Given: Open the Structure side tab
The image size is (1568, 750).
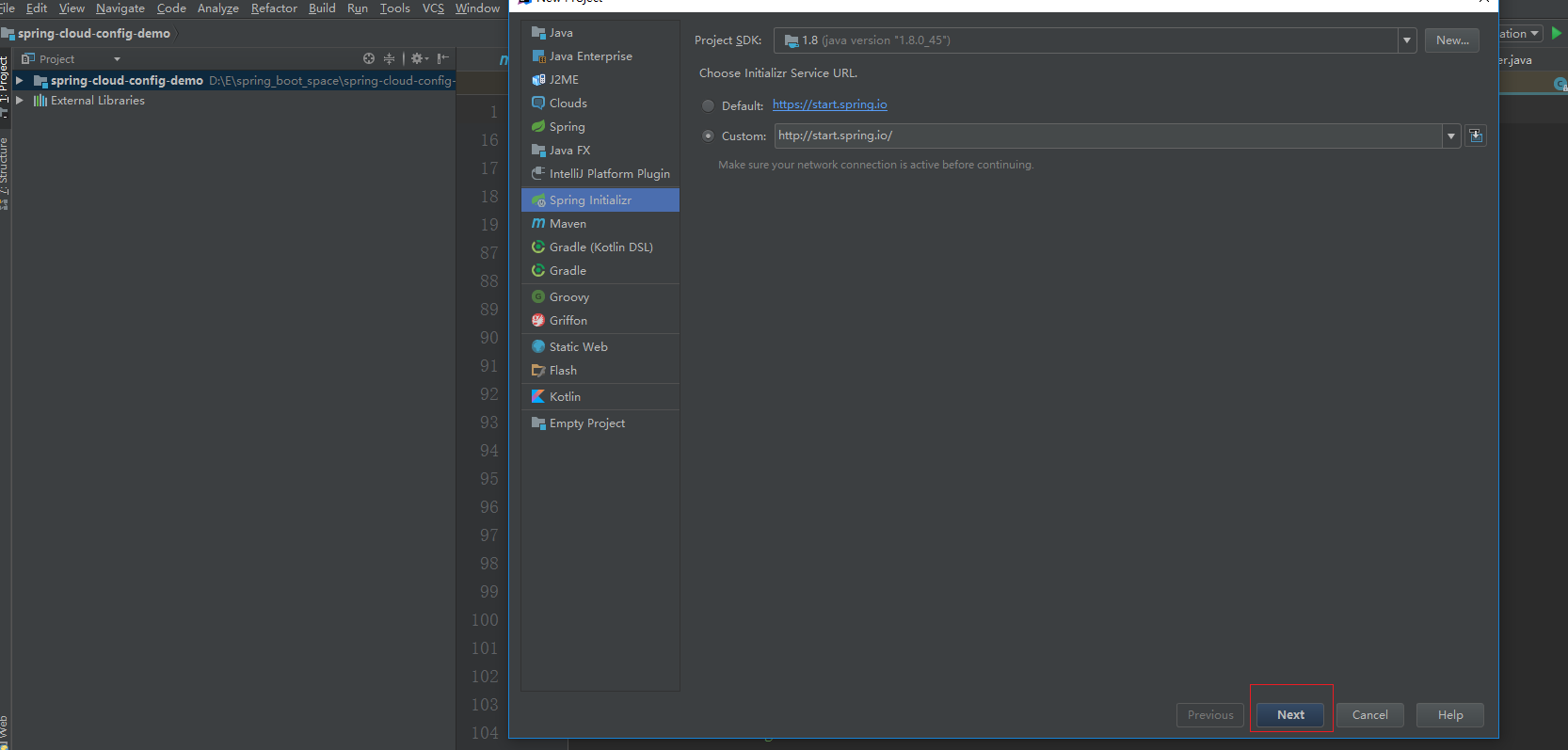Looking at the screenshot, I should pyautogui.click(x=5, y=172).
